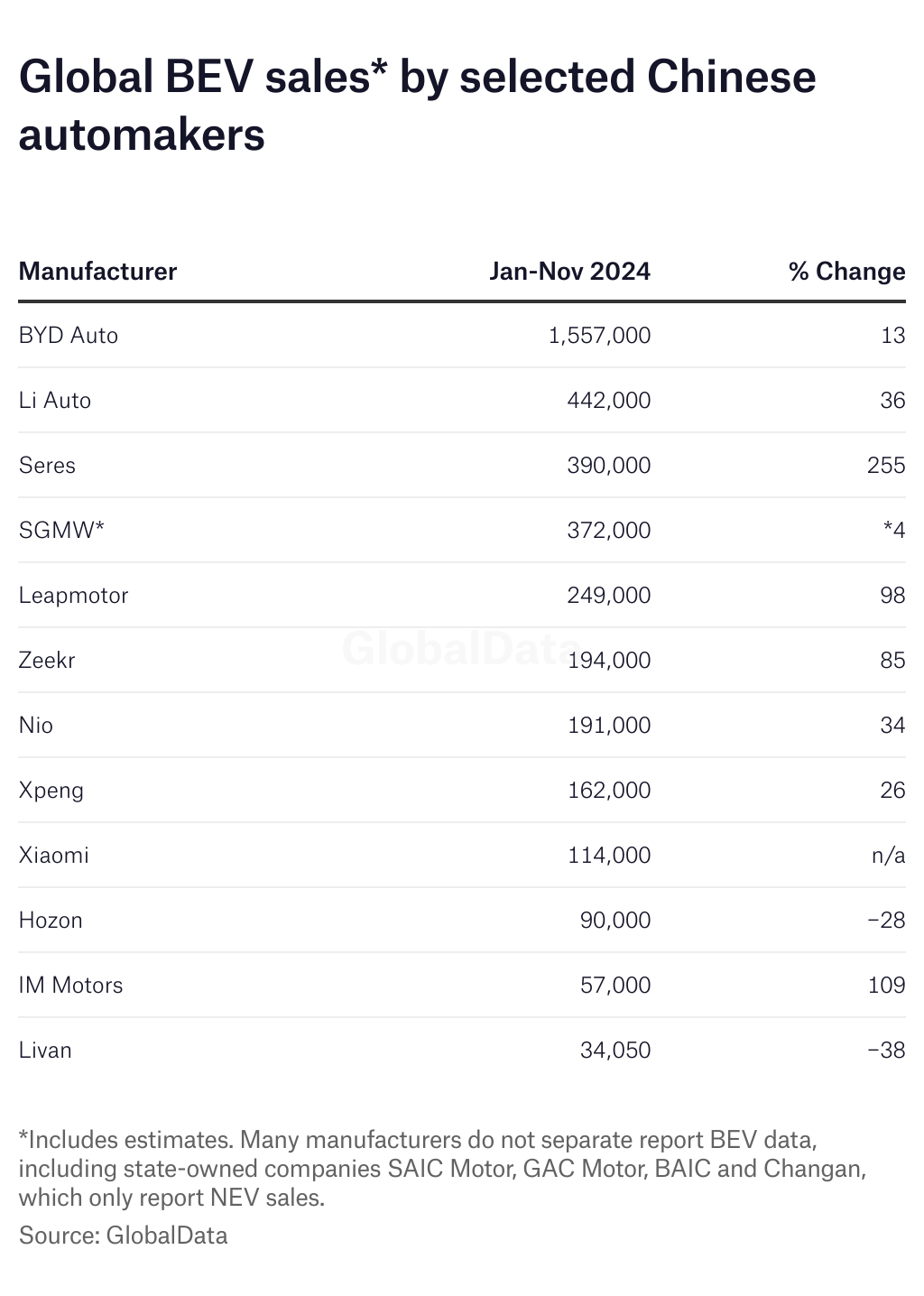The image size is (924, 1296).
Task: Click the 'Source: GlobalData' credit line
Action: (124, 1235)
